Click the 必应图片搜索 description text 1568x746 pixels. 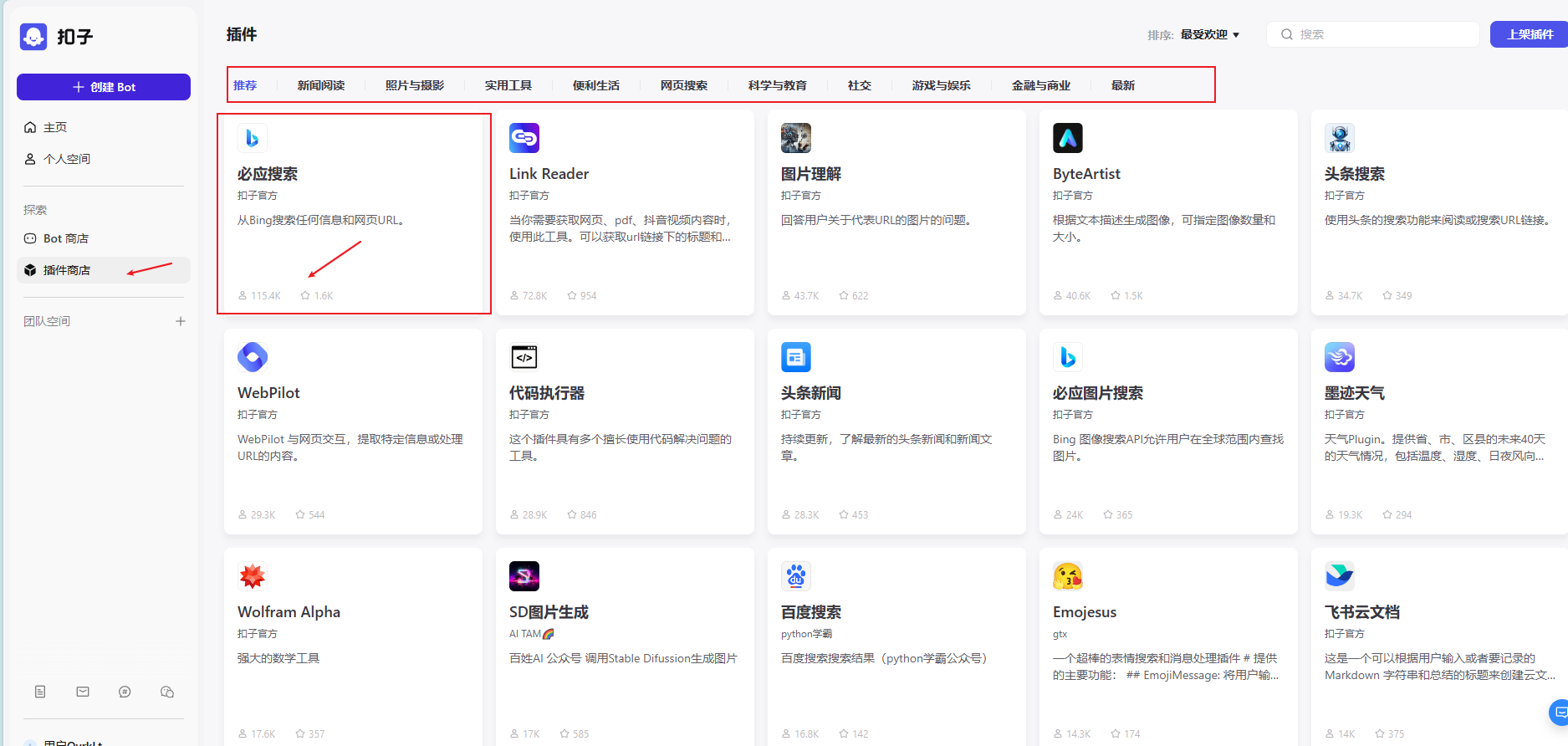pyautogui.click(x=1168, y=447)
